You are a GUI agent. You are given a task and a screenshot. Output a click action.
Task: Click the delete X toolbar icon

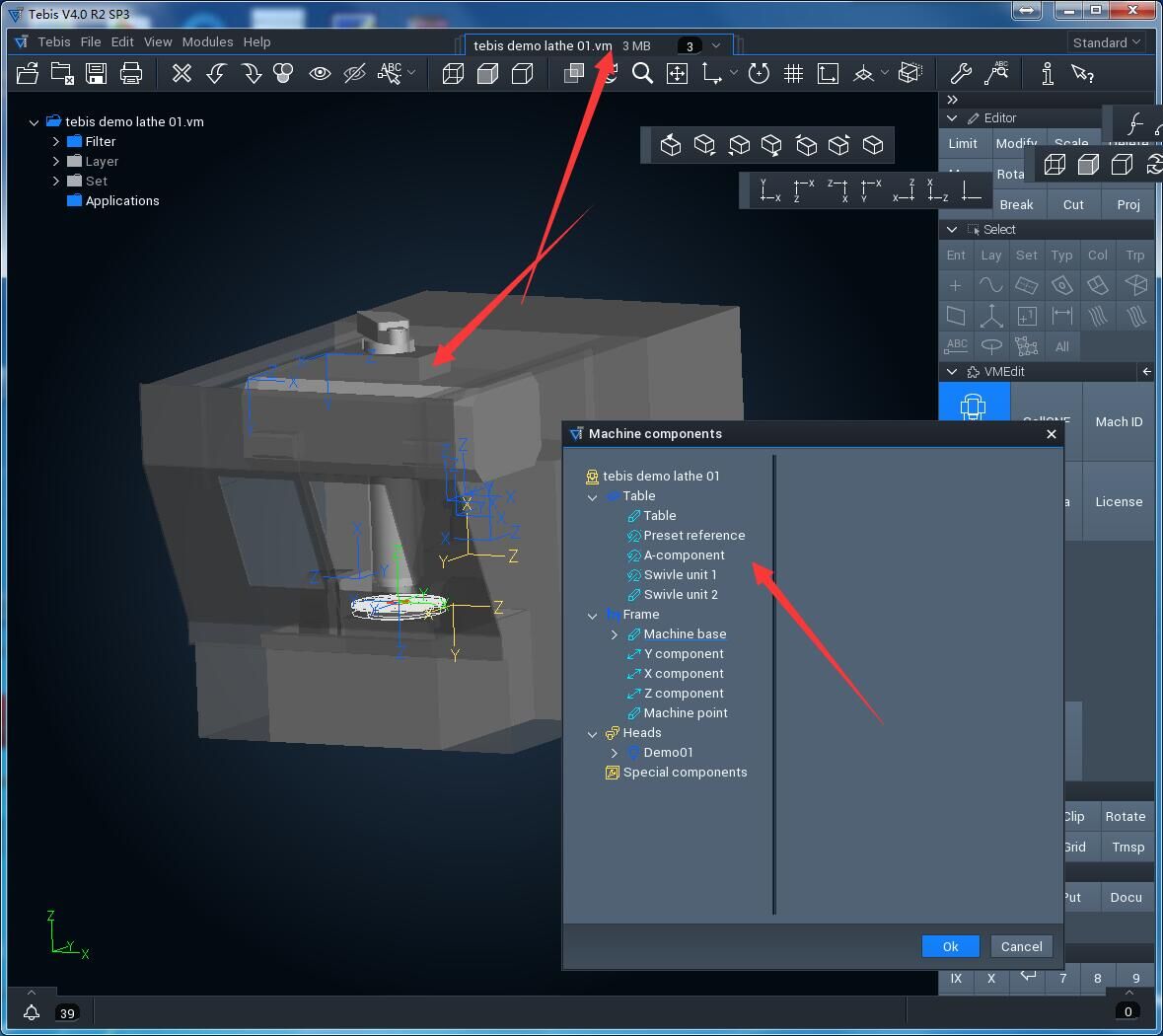pos(182,73)
